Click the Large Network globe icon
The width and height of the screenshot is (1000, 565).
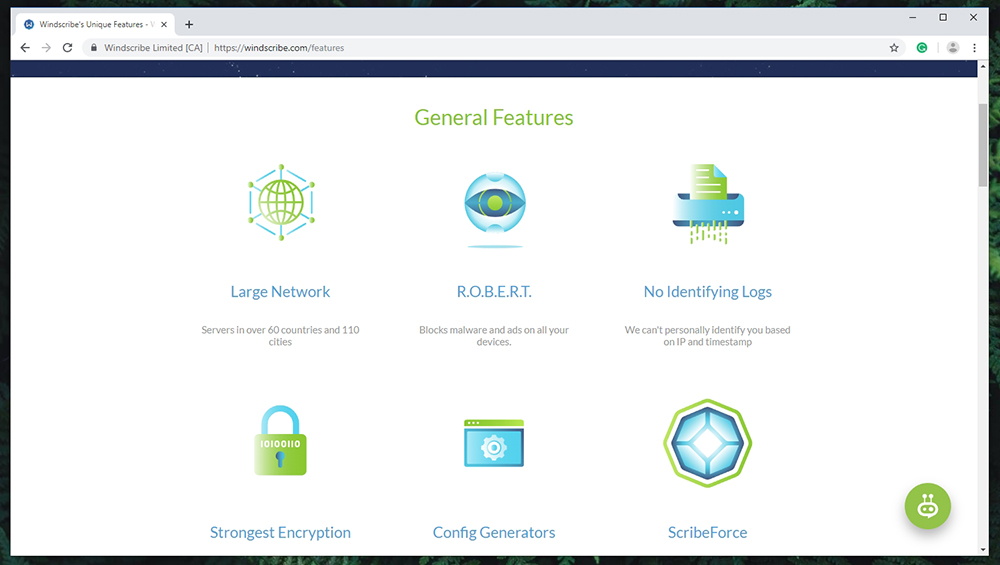281,202
